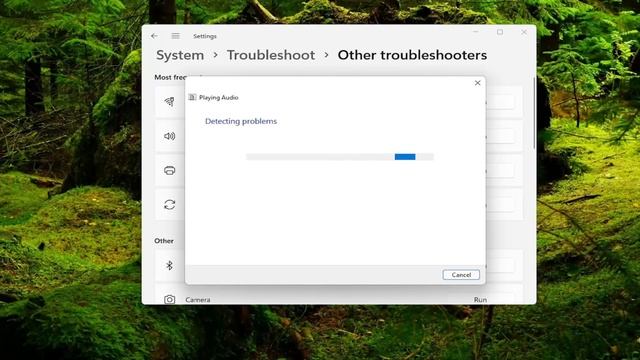Maximize the Settings window
This screenshot has width=640, height=360.
click(x=500, y=32)
